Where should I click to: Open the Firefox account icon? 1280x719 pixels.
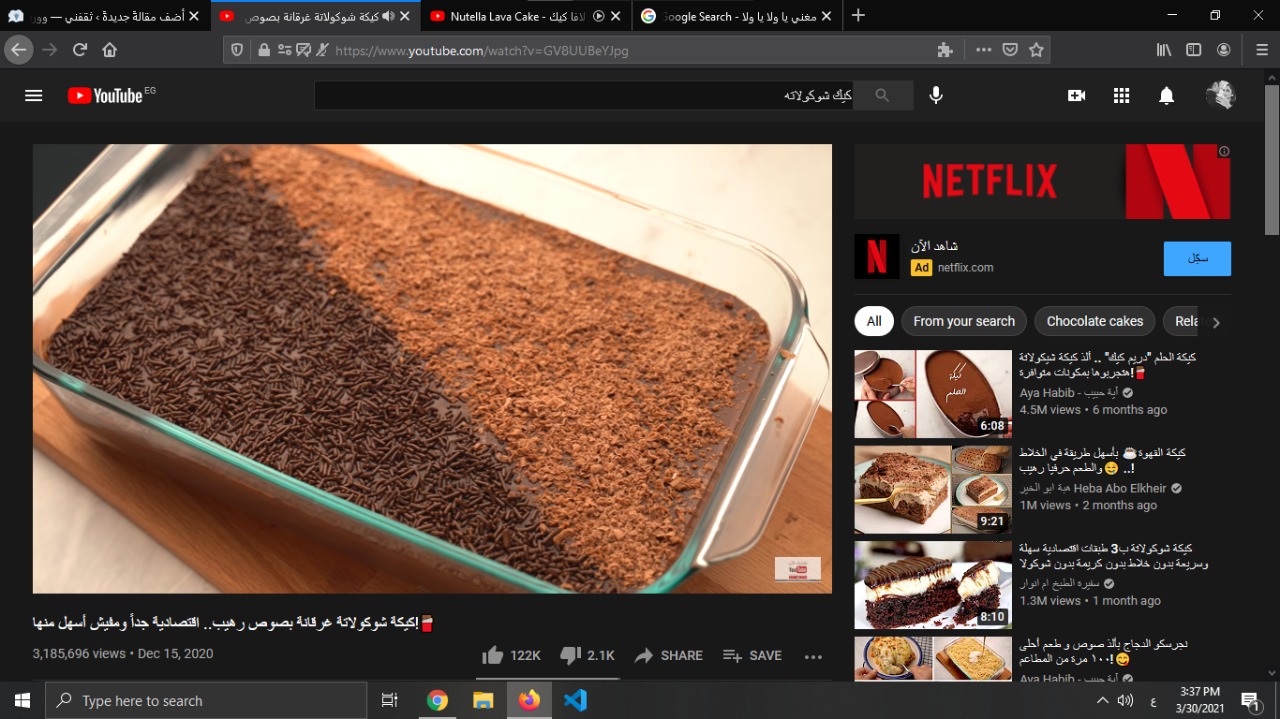pyautogui.click(x=1223, y=50)
